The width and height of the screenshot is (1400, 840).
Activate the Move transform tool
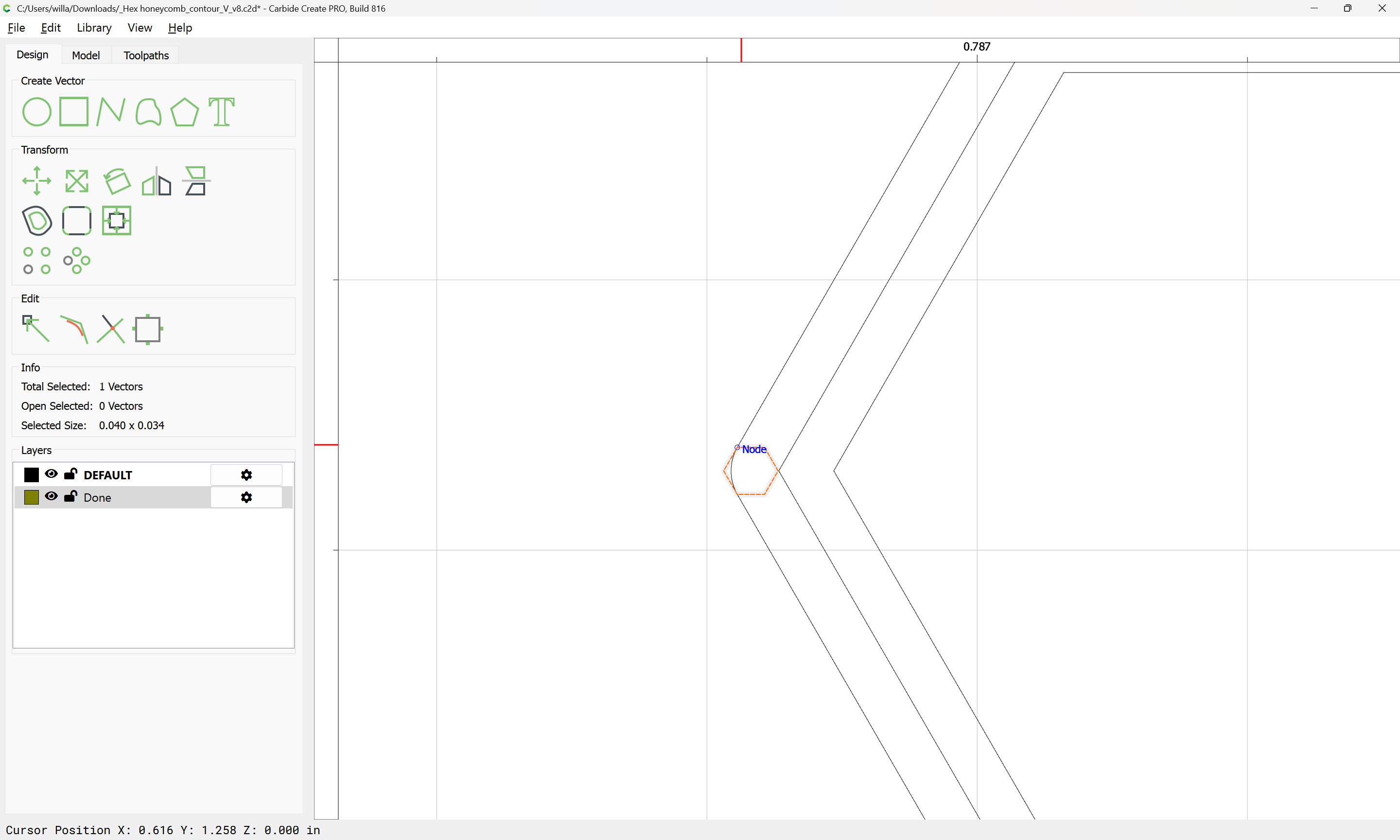[x=37, y=181]
